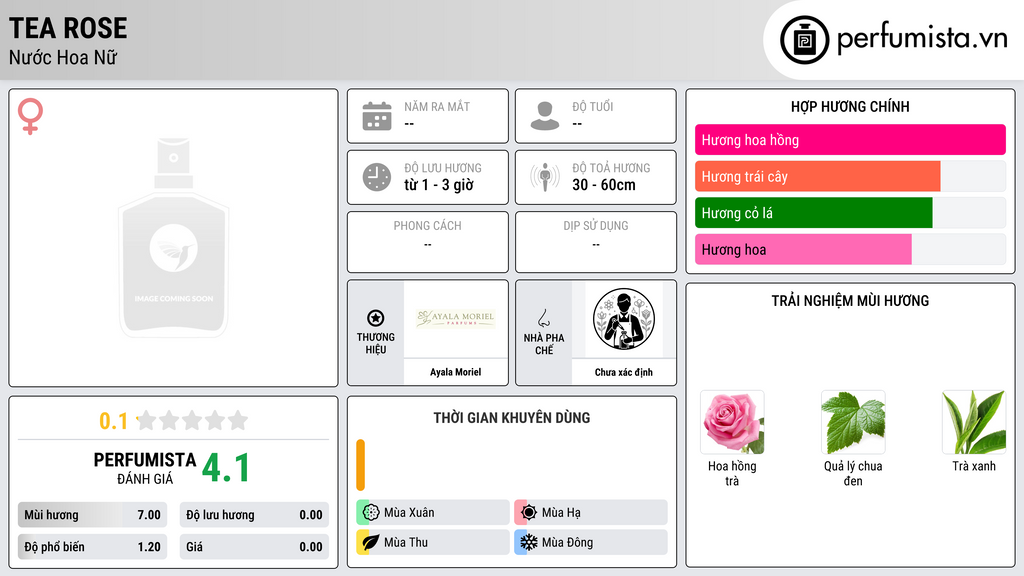The image size is (1024, 576).
Task: Click the yellow 0.1 user rating
Action: (x=114, y=421)
